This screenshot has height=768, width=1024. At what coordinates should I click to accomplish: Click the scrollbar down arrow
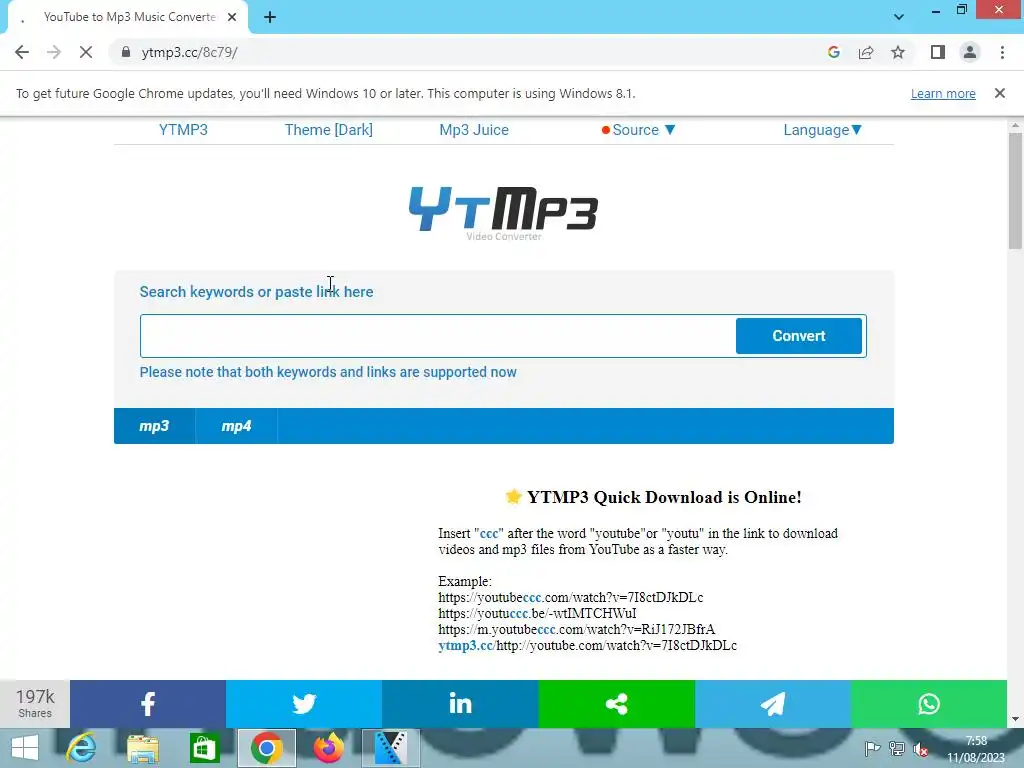pyautogui.click(x=1015, y=719)
